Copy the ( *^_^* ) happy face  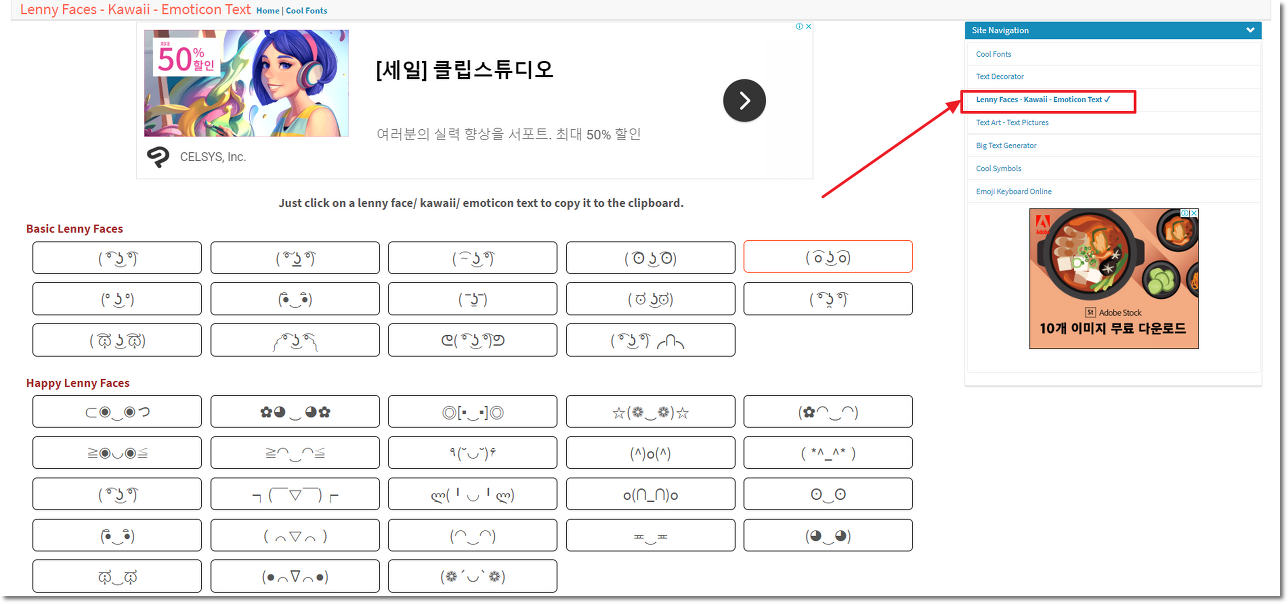(x=827, y=453)
